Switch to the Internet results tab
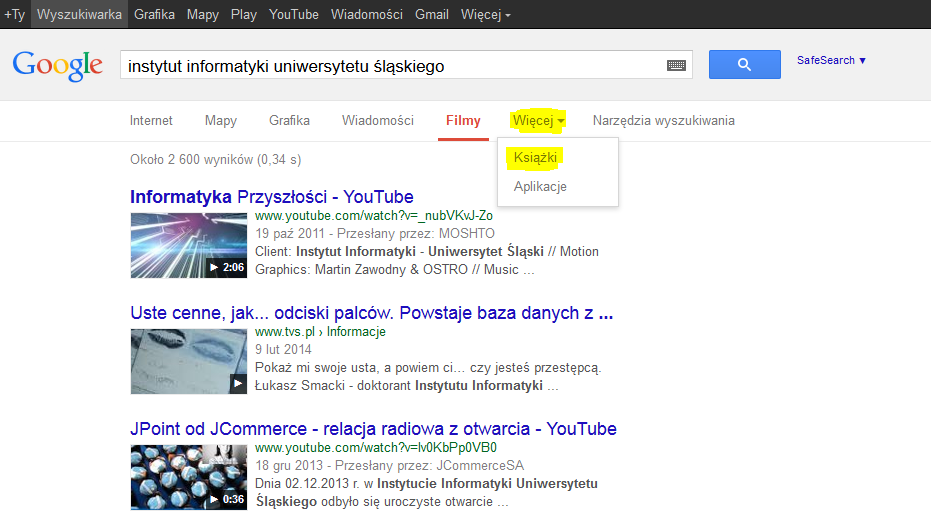The width and height of the screenshot is (931, 532). click(x=151, y=121)
